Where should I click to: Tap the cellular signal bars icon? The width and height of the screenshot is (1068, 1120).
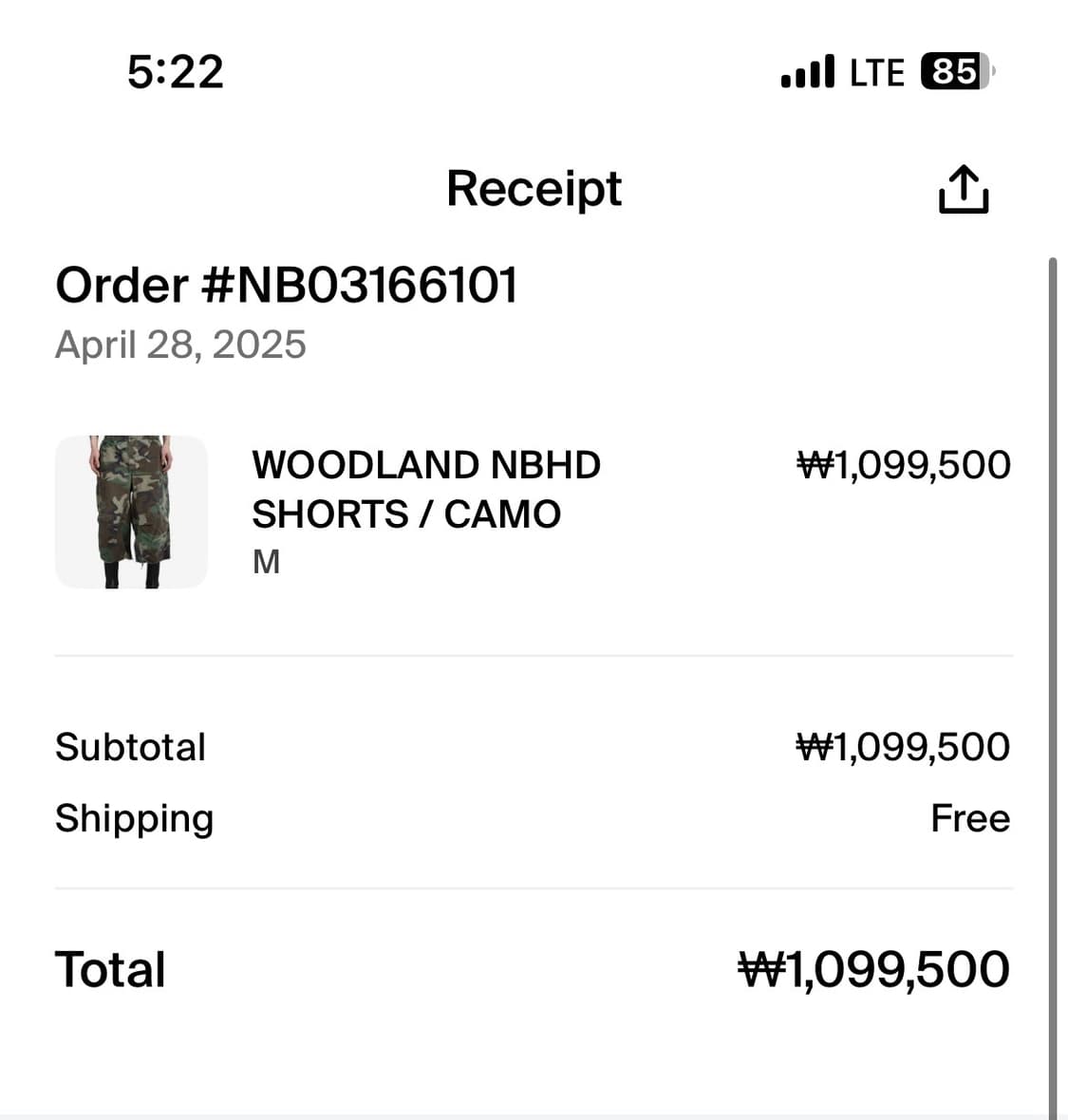(807, 72)
